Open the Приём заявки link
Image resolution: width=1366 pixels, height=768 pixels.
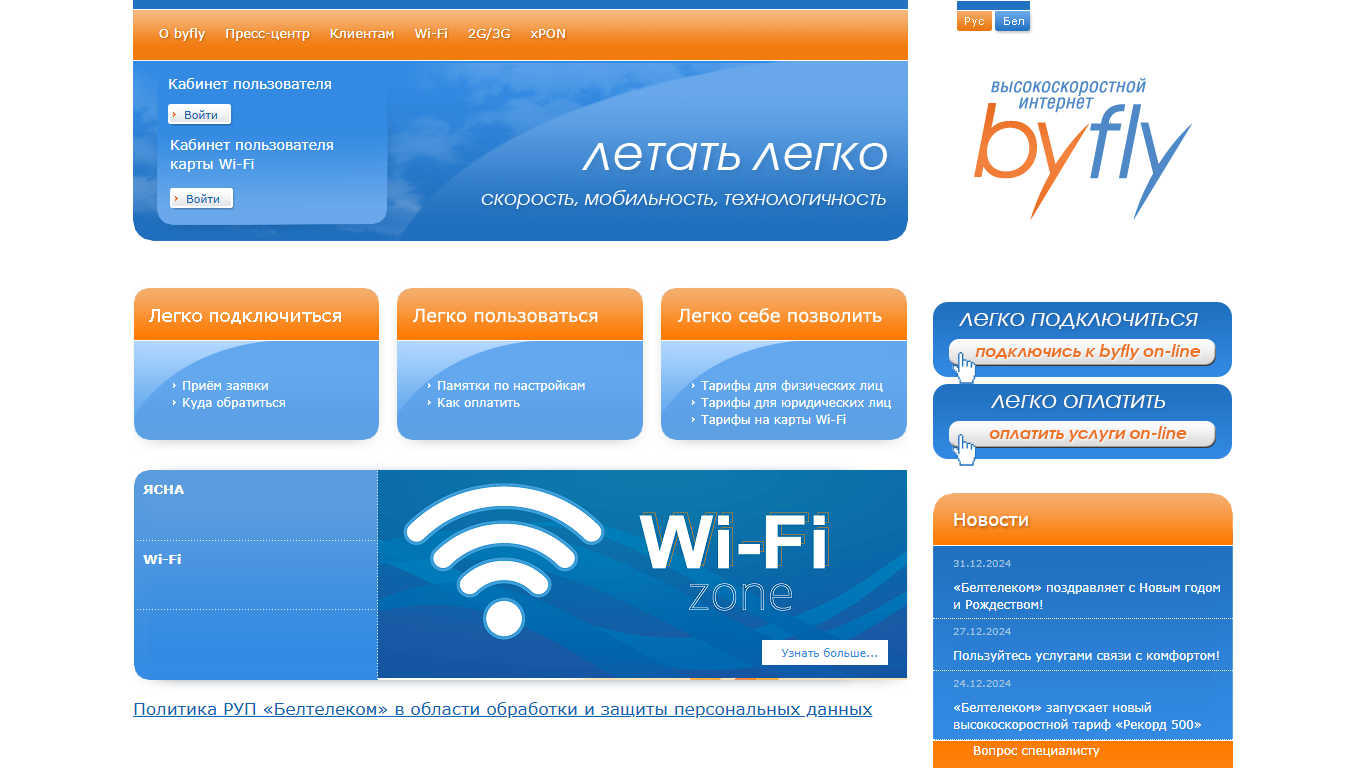225,385
